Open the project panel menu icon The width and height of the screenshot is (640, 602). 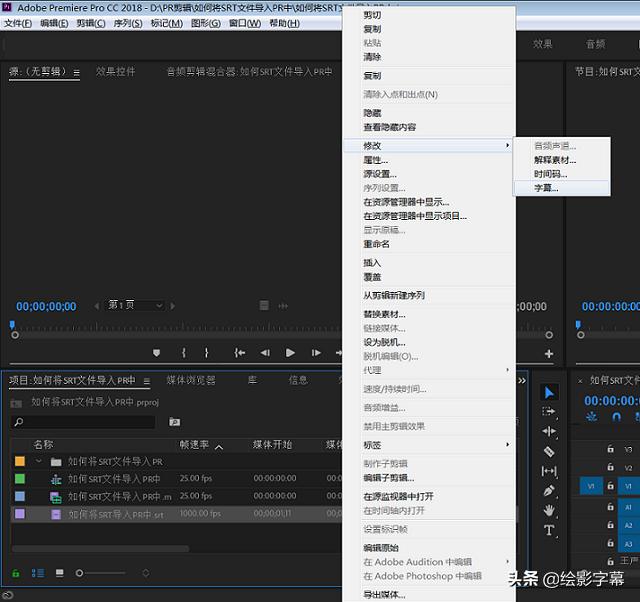click(147, 381)
